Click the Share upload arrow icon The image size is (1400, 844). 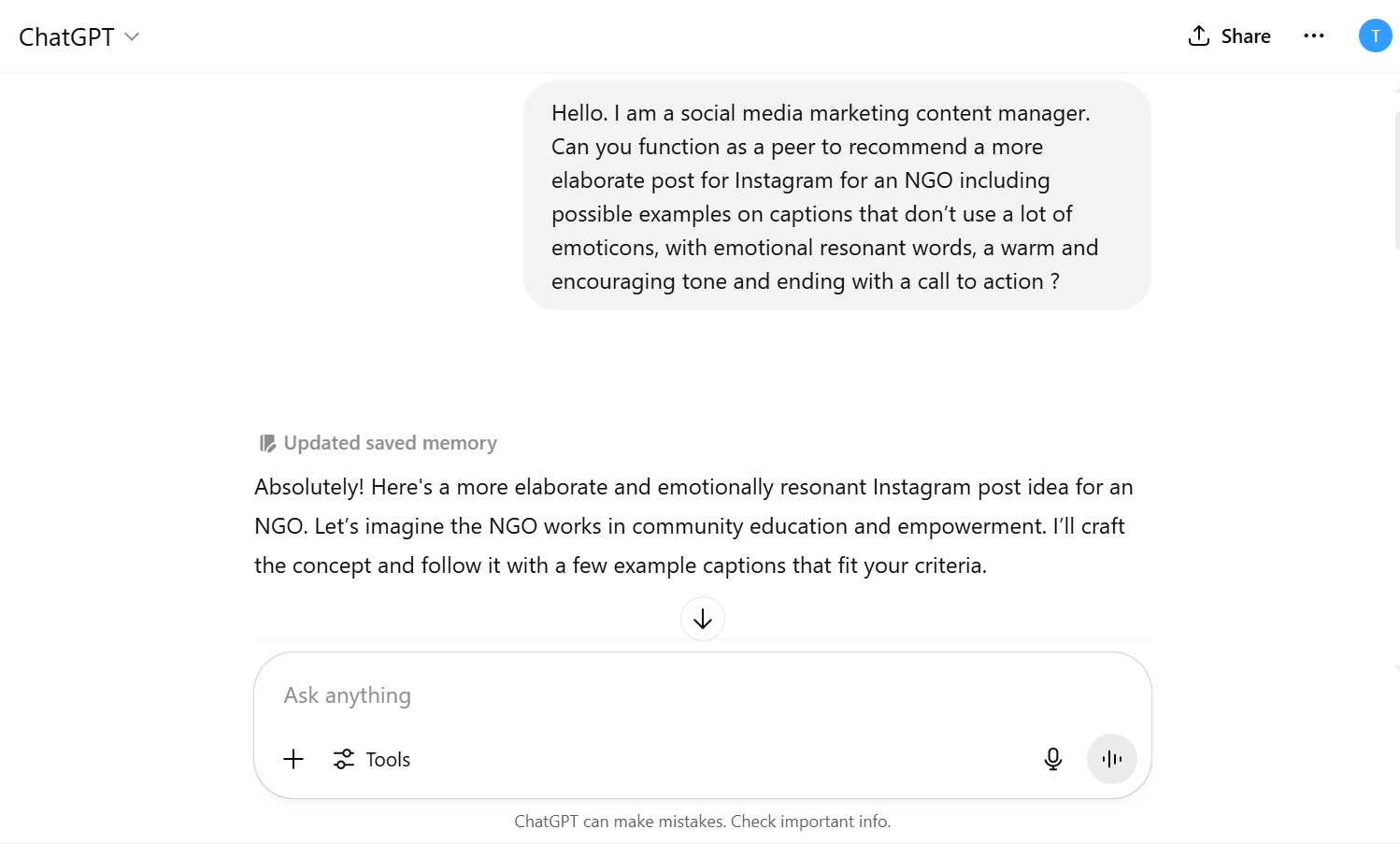[1199, 36]
